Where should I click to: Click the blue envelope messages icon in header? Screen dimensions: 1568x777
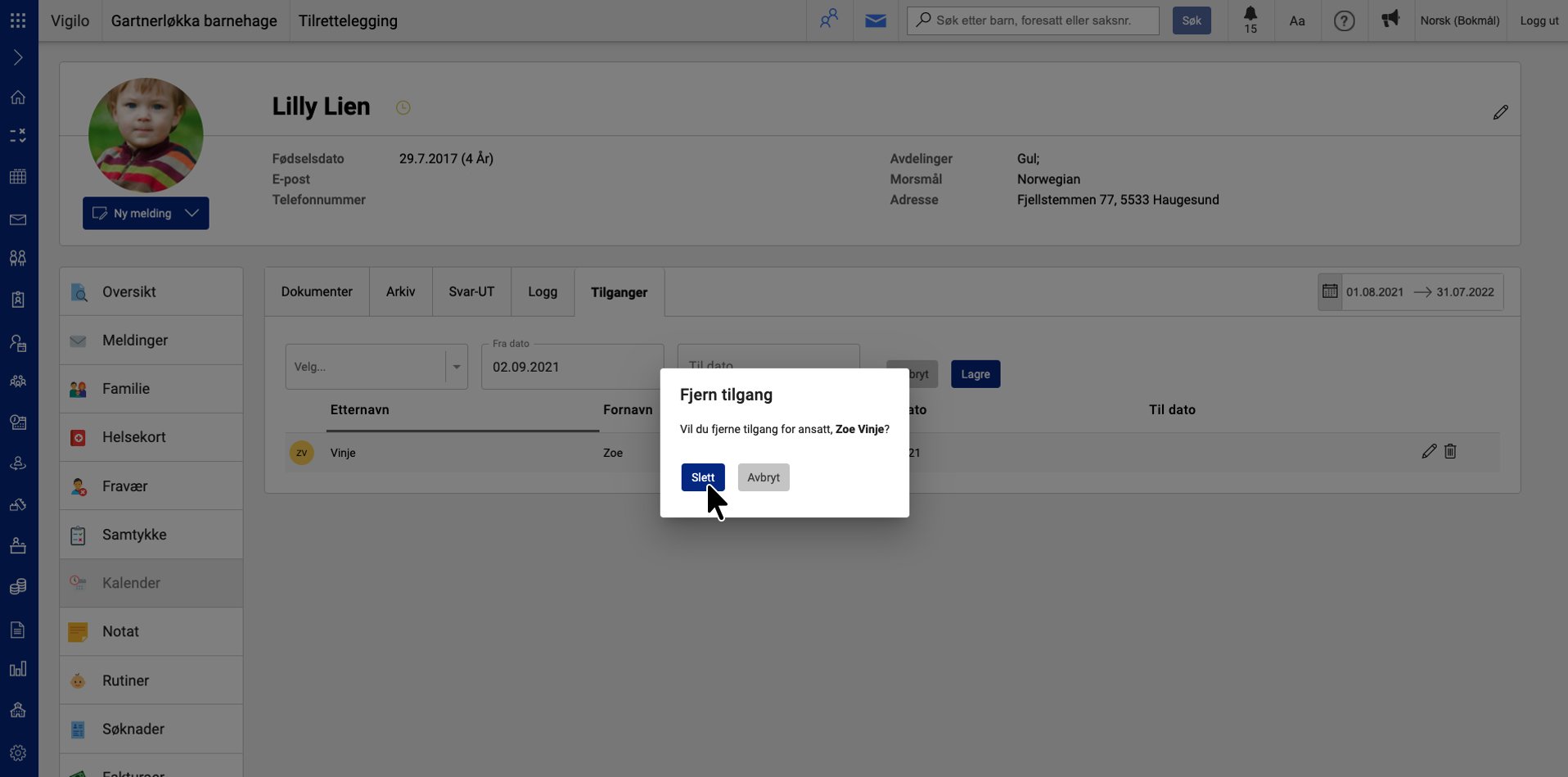[x=875, y=20]
